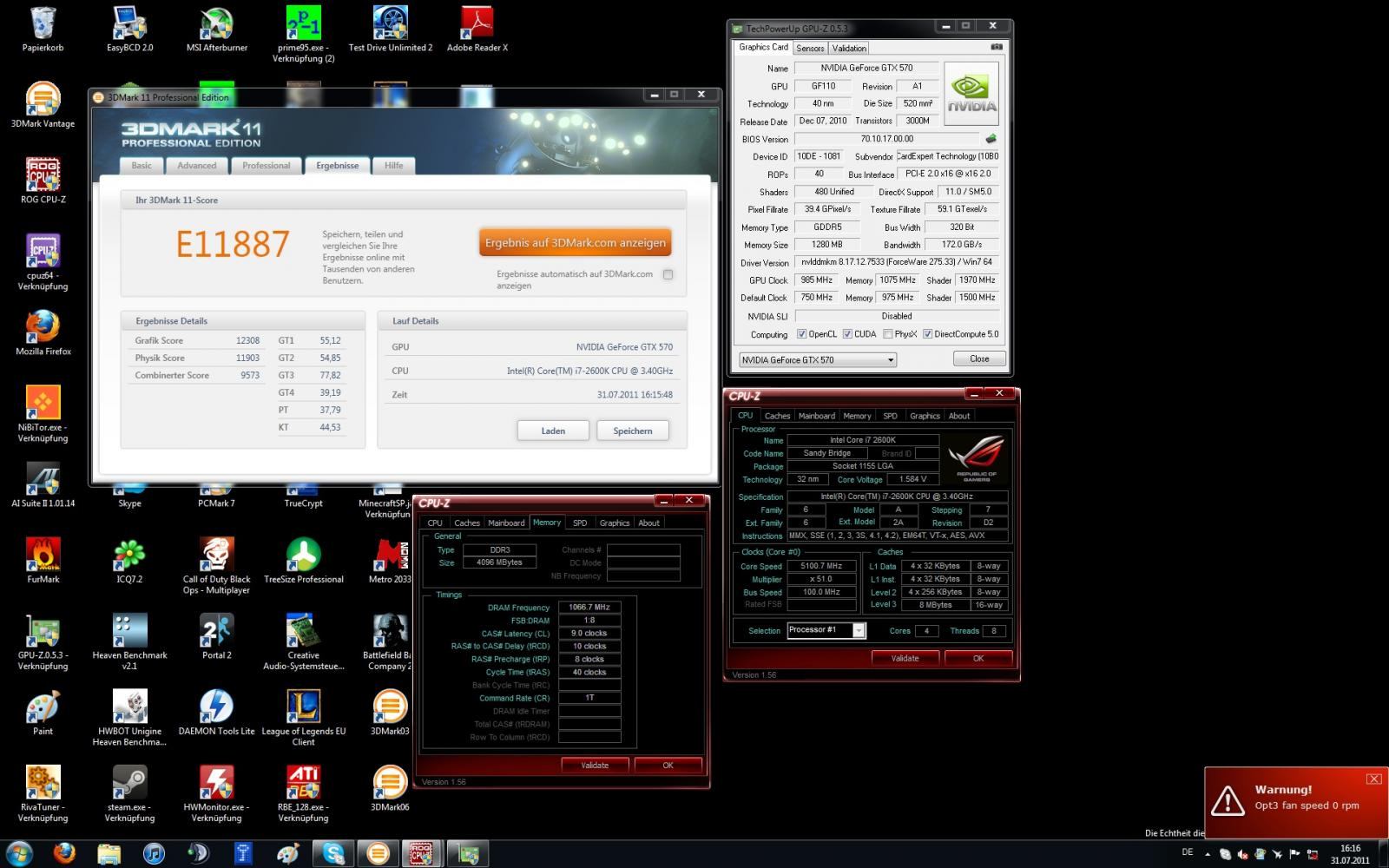Click DRAM Frequency value field

[589, 608]
